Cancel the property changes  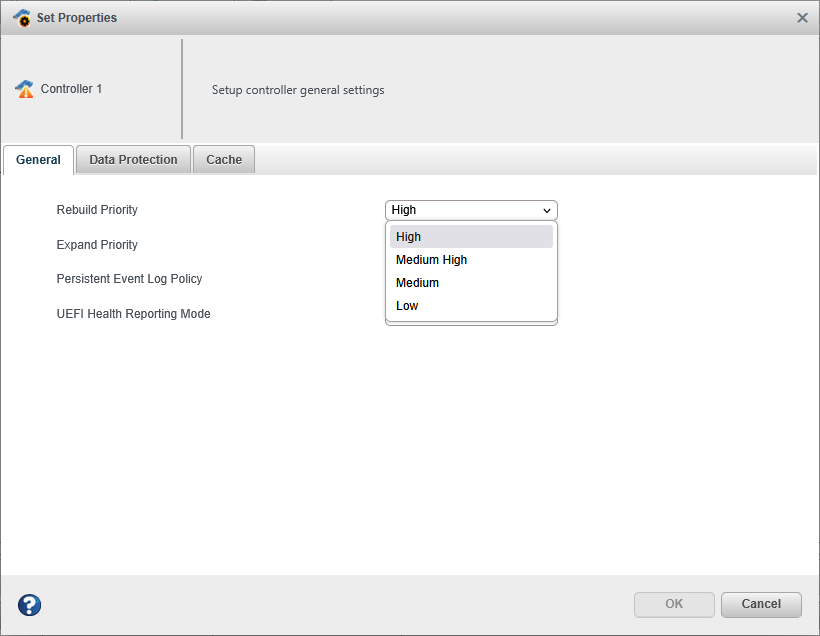(x=761, y=604)
